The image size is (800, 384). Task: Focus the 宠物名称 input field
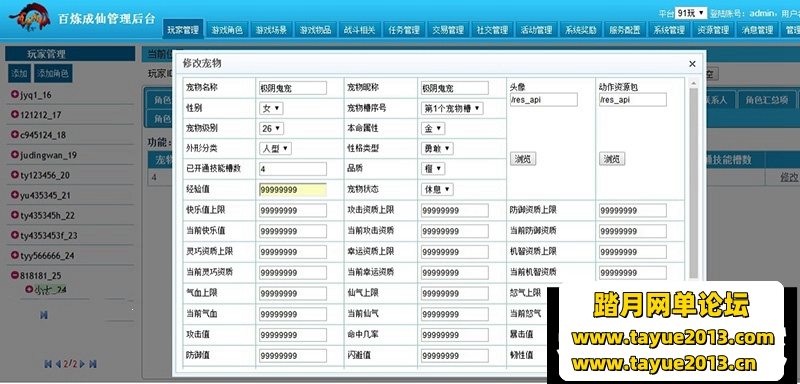(293, 88)
